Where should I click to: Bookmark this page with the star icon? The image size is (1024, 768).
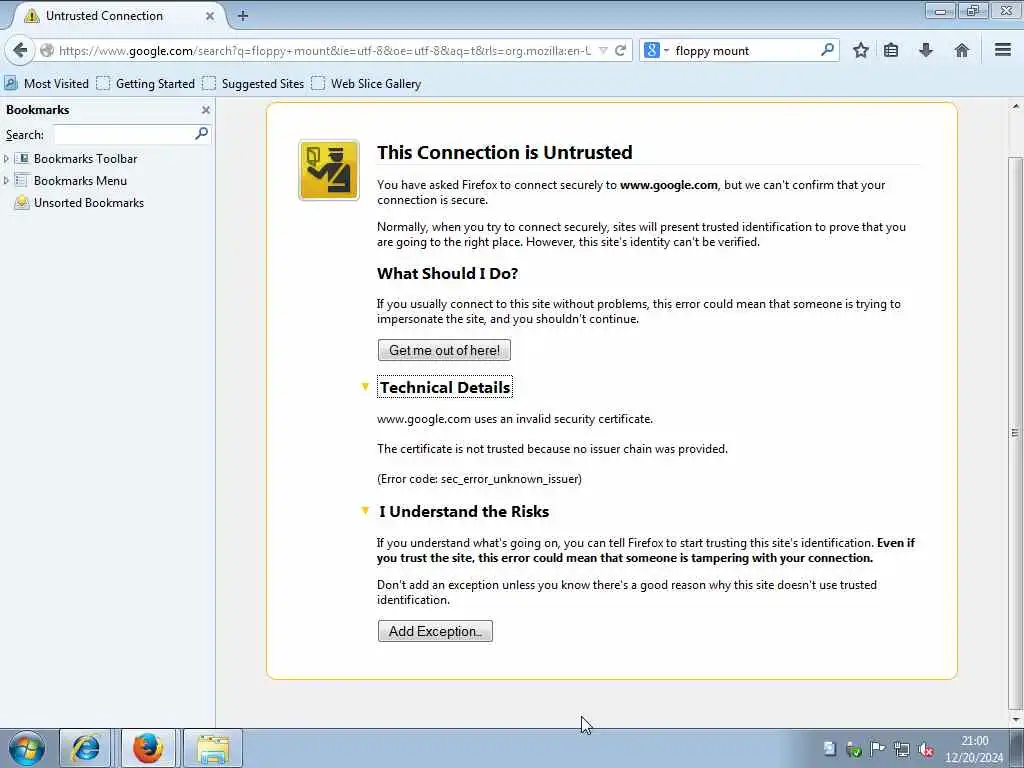click(861, 50)
